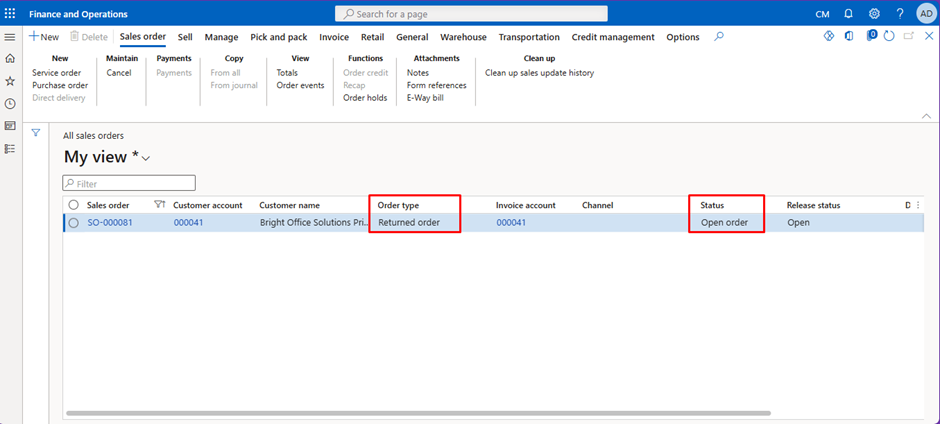
Task: Open the AD user account avatar
Action: pos(926,14)
